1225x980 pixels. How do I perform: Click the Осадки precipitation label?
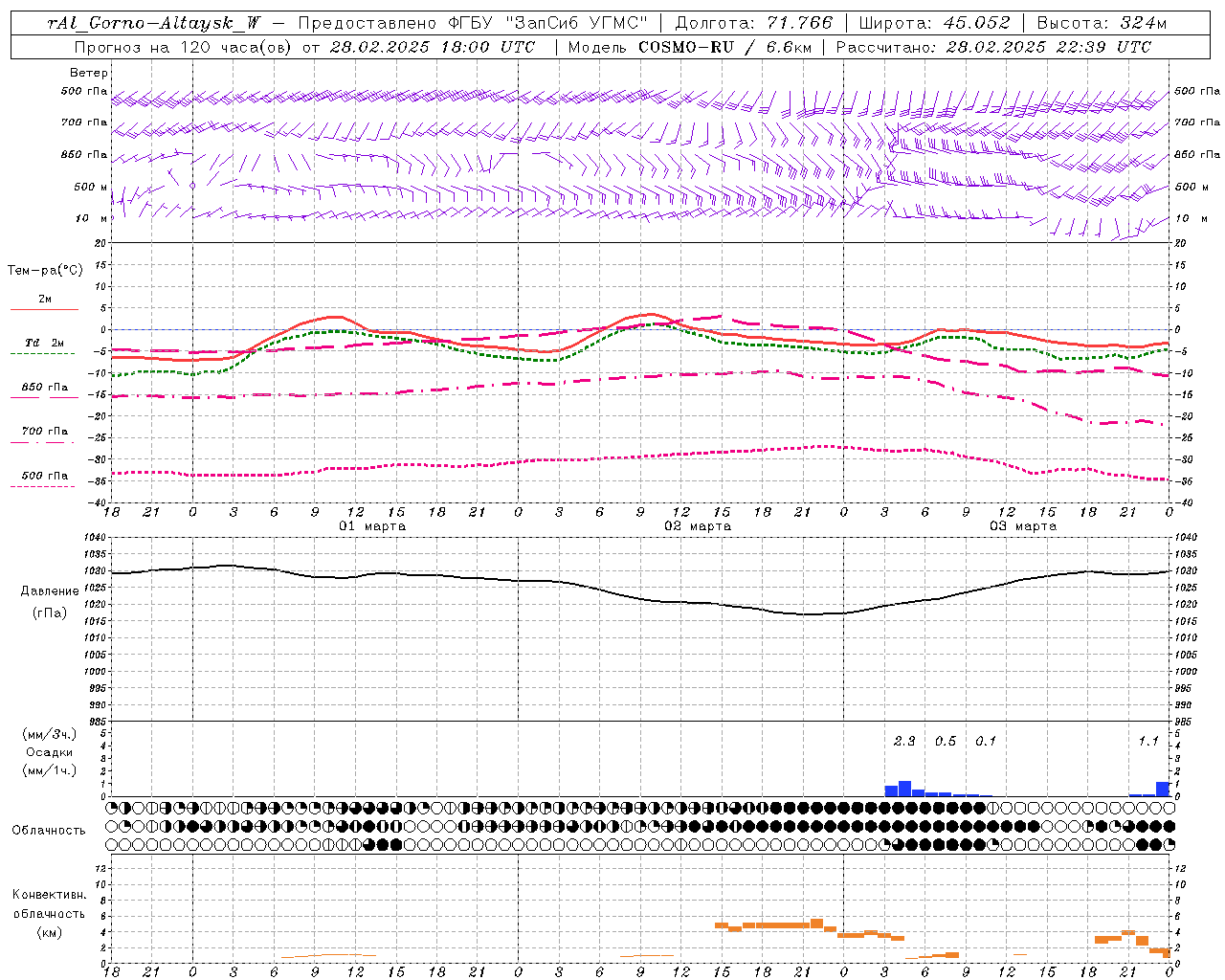(x=50, y=752)
